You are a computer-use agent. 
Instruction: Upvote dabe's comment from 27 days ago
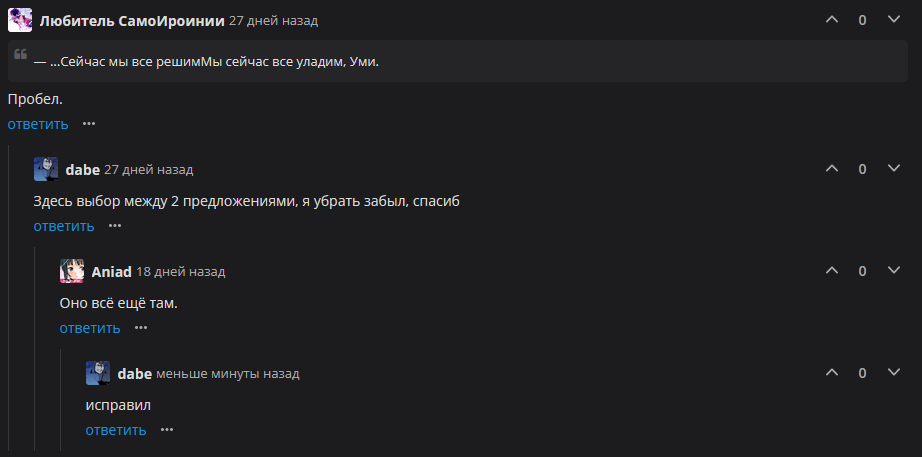(x=831, y=169)
